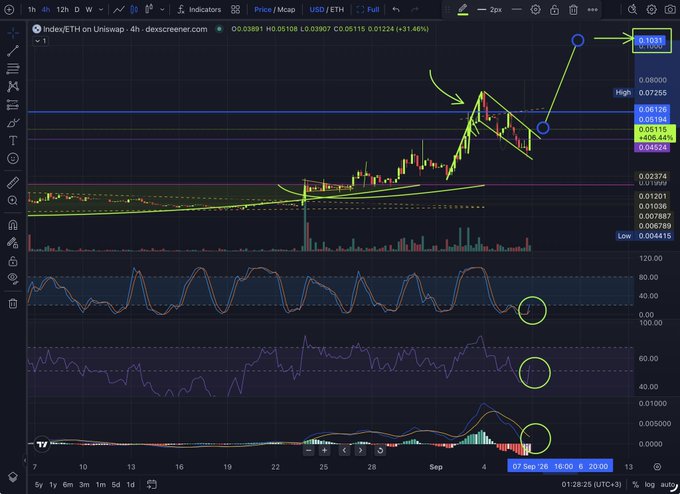The width and height of the screenshot is (680, 494).
Task: Expand the chart style dropdown chevron
Action: (162, 9)
